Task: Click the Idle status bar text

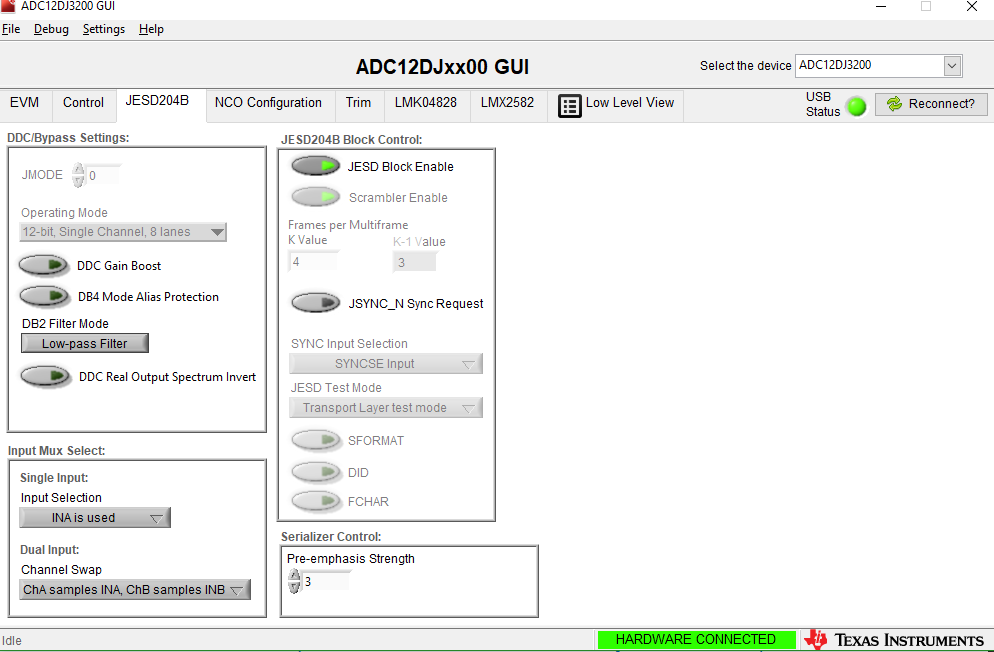Action: pyautogui.click(x=12, y=641)
